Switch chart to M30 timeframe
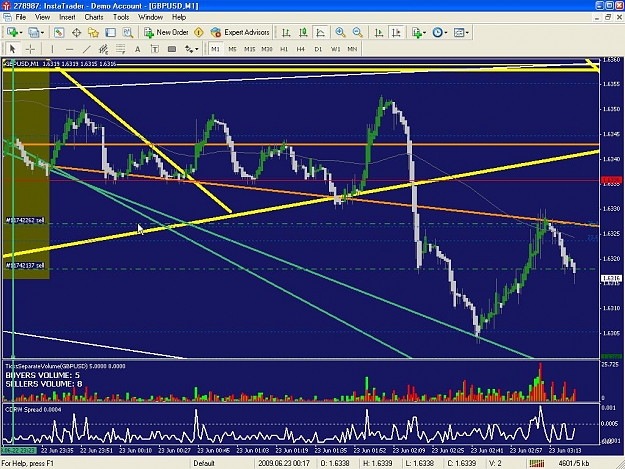The image size is (625, 469). (x=267, y=49)
